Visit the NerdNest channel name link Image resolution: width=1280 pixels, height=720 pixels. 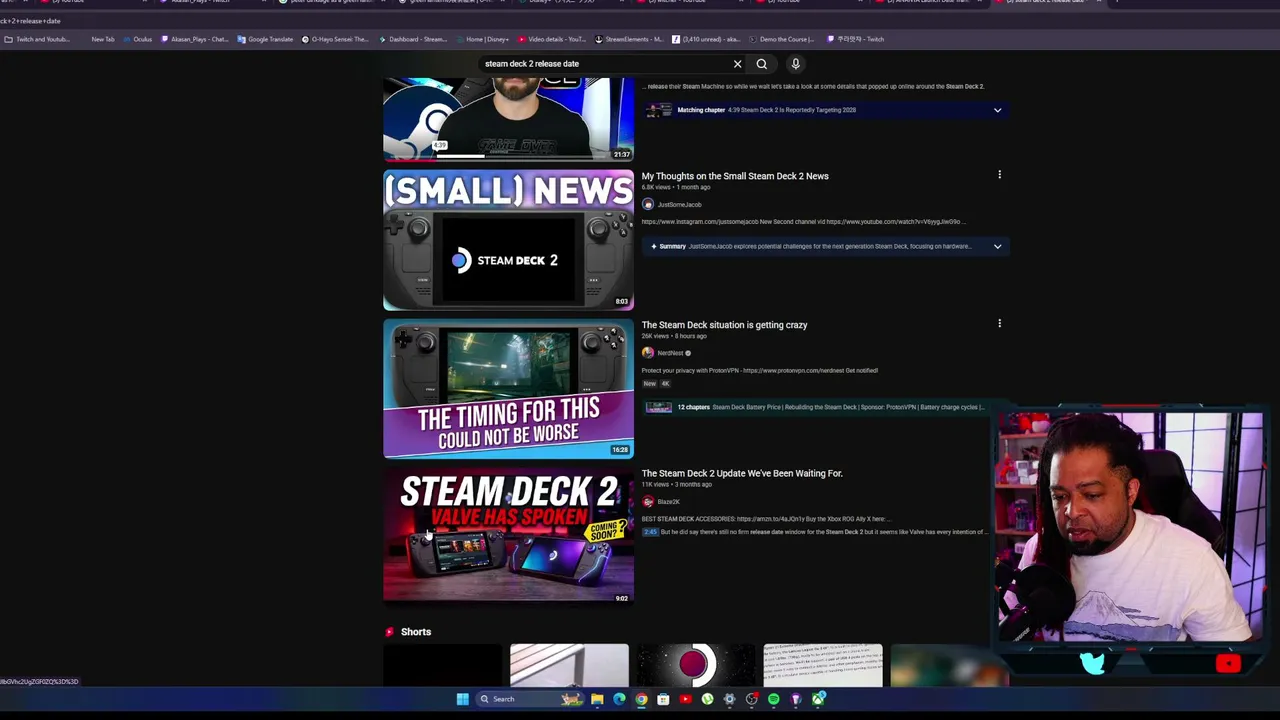click(670, 353)
